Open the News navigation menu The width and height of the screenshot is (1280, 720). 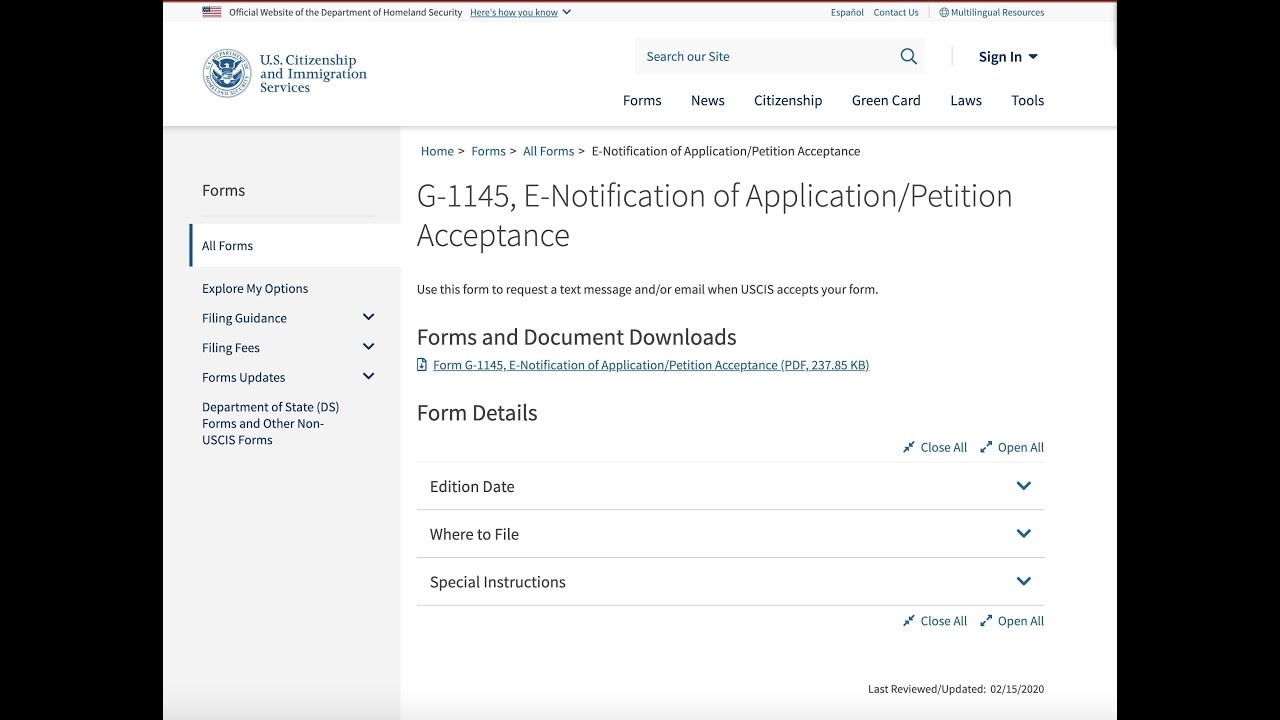click(708, 100)
